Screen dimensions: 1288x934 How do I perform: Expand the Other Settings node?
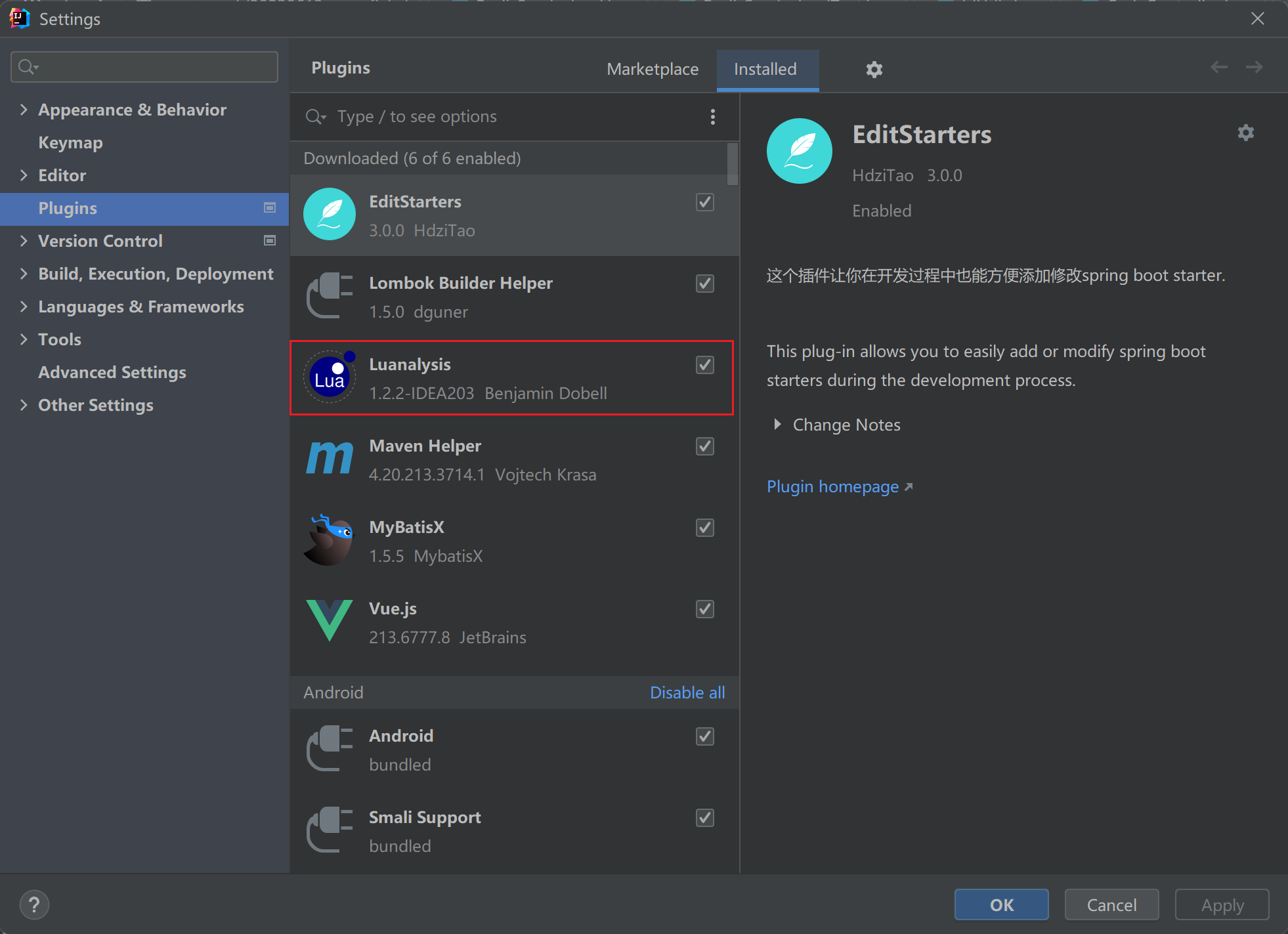[x=24, y=405]
